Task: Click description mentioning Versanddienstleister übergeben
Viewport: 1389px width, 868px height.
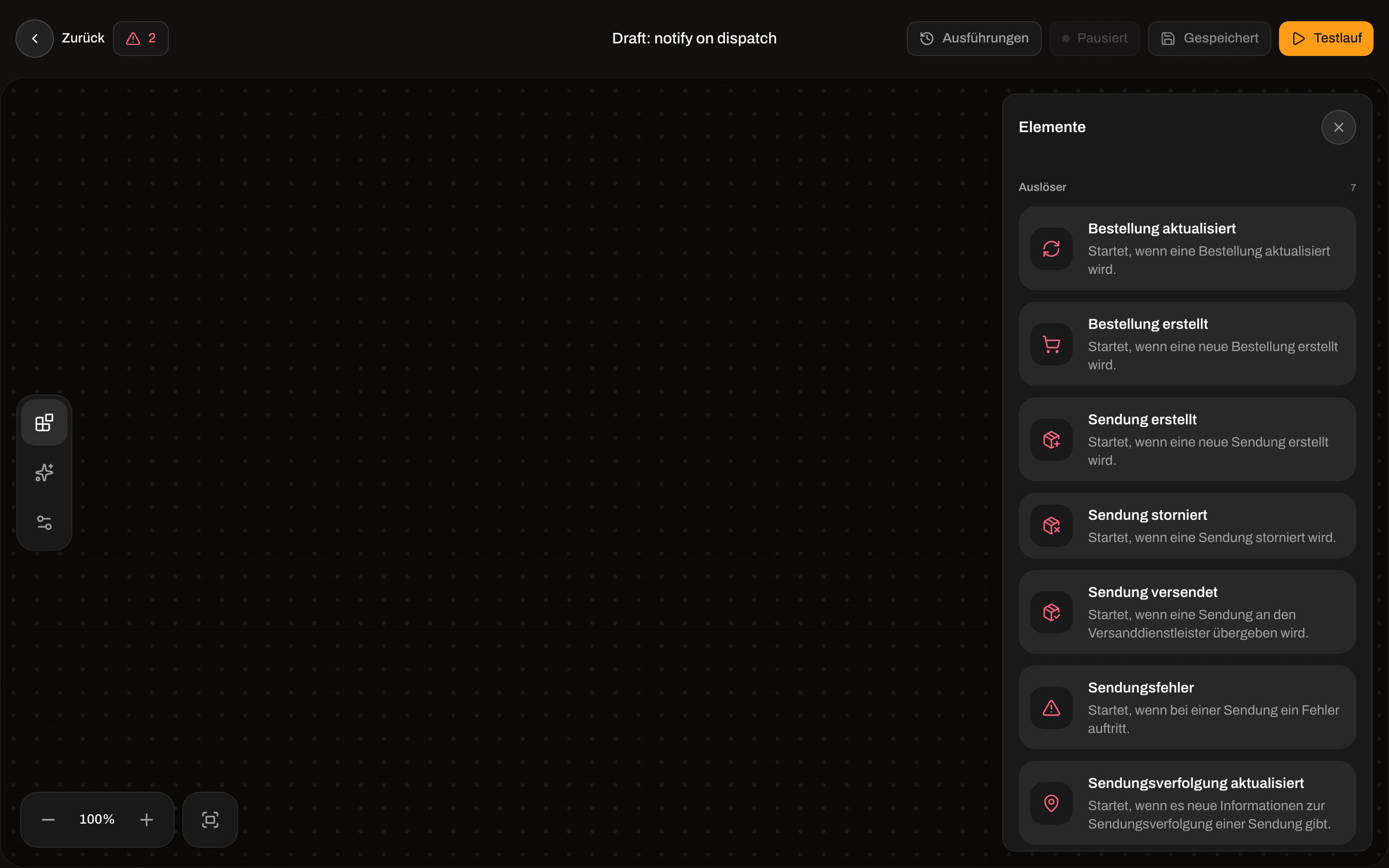Action: (1198, 624)
